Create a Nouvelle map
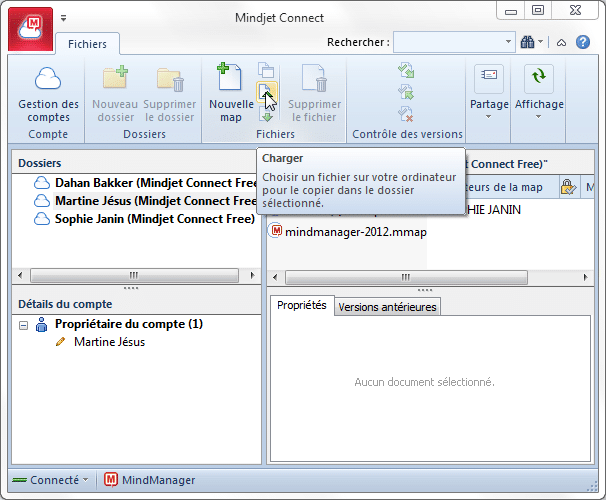 231,93
